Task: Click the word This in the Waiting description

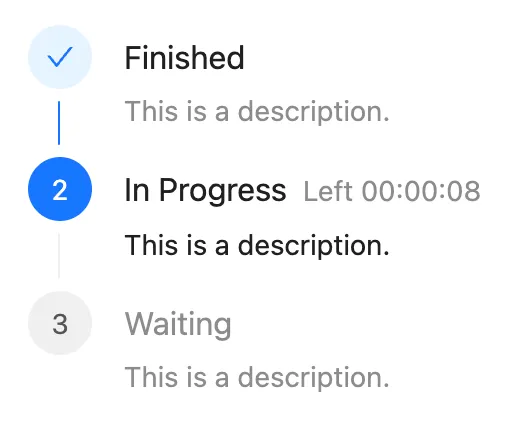Action: (151, 377)
